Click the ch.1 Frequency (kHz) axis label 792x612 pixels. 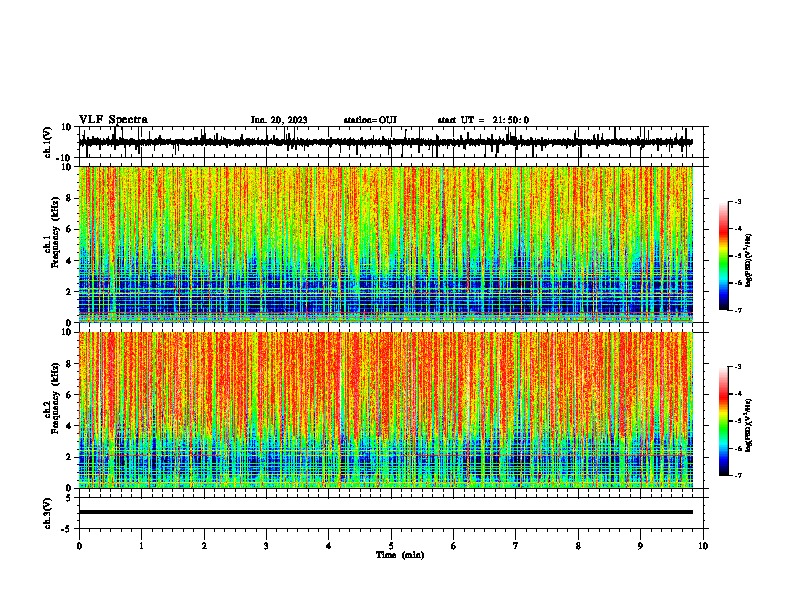click(53, 233)
